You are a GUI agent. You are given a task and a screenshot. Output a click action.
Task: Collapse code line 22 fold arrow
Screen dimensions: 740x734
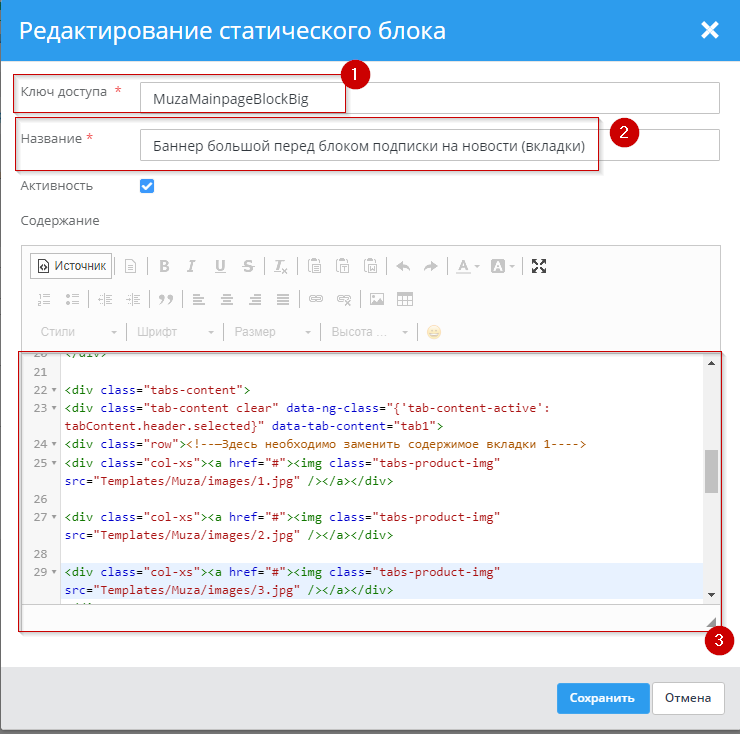click(x=54, y=390)
